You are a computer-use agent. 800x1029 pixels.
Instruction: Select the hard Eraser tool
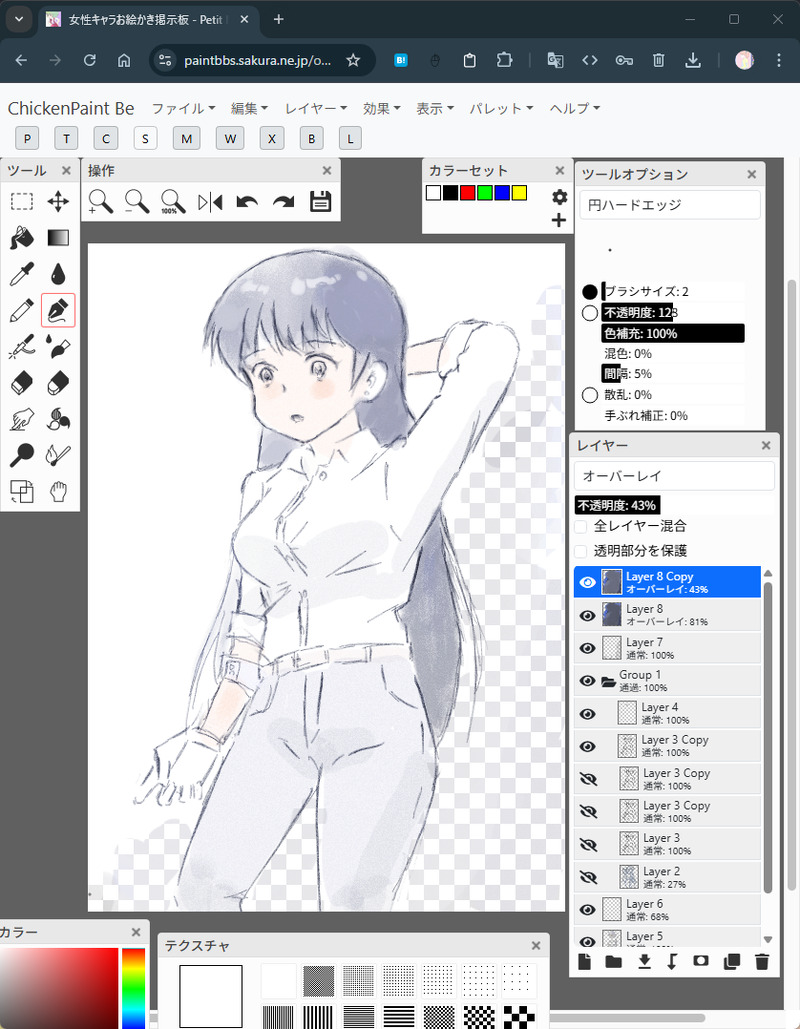point(22,383)
